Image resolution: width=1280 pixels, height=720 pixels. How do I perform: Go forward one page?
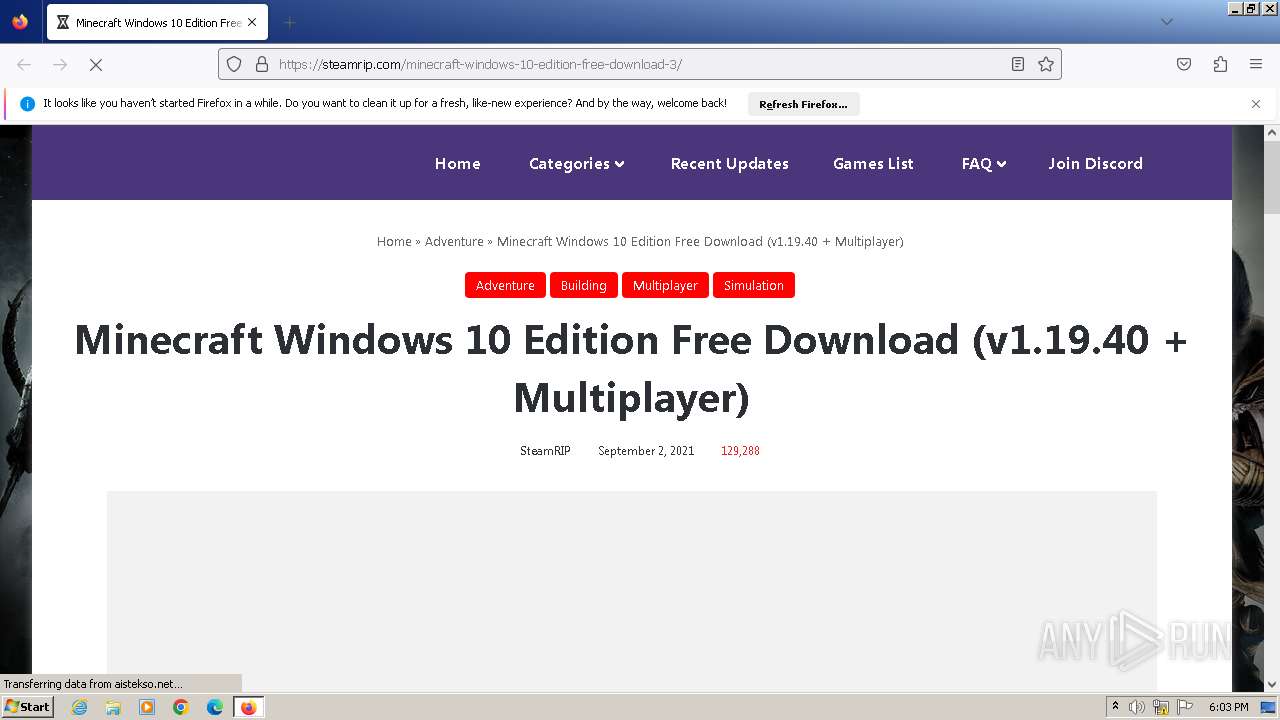pyautogui.click(x=60, y=64)
